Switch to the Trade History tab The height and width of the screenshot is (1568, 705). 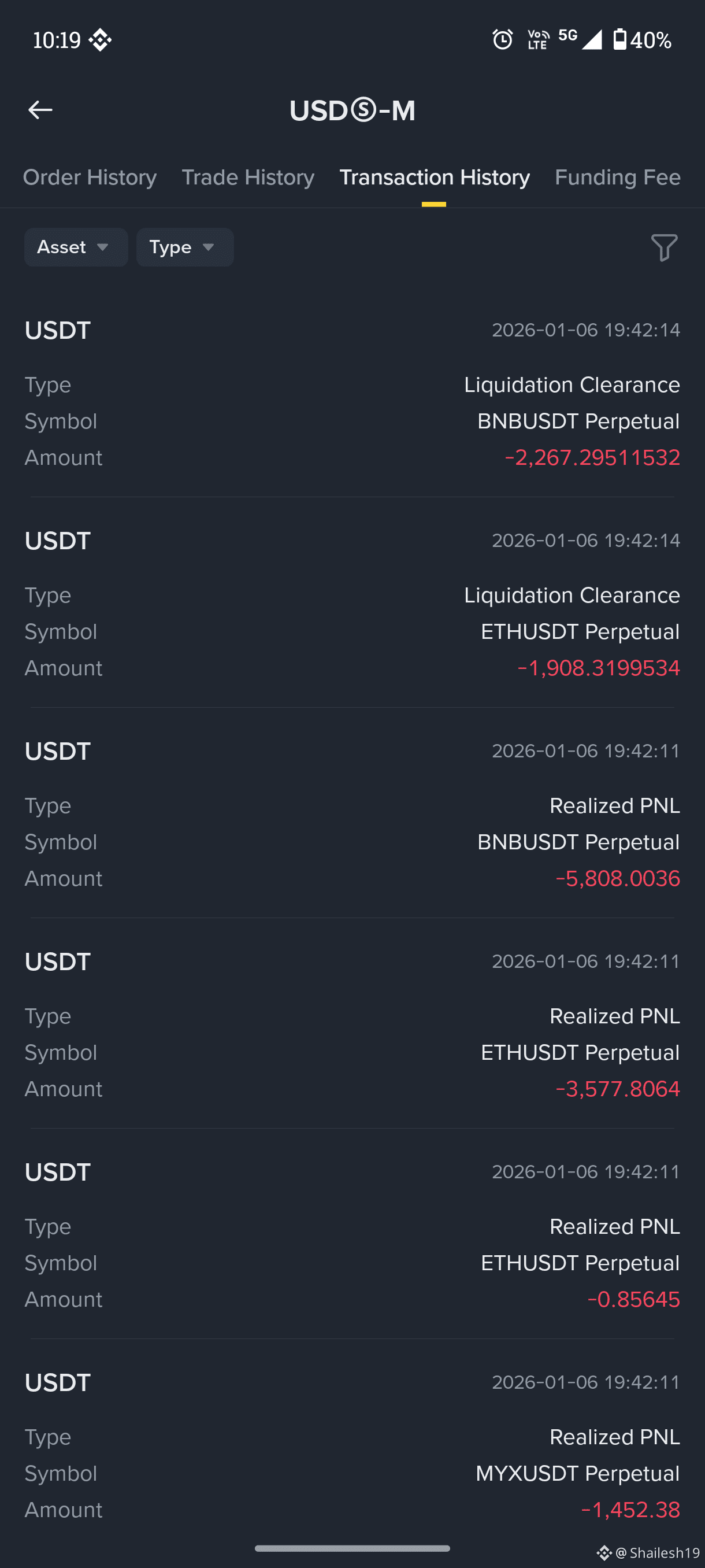click(247, 177)
